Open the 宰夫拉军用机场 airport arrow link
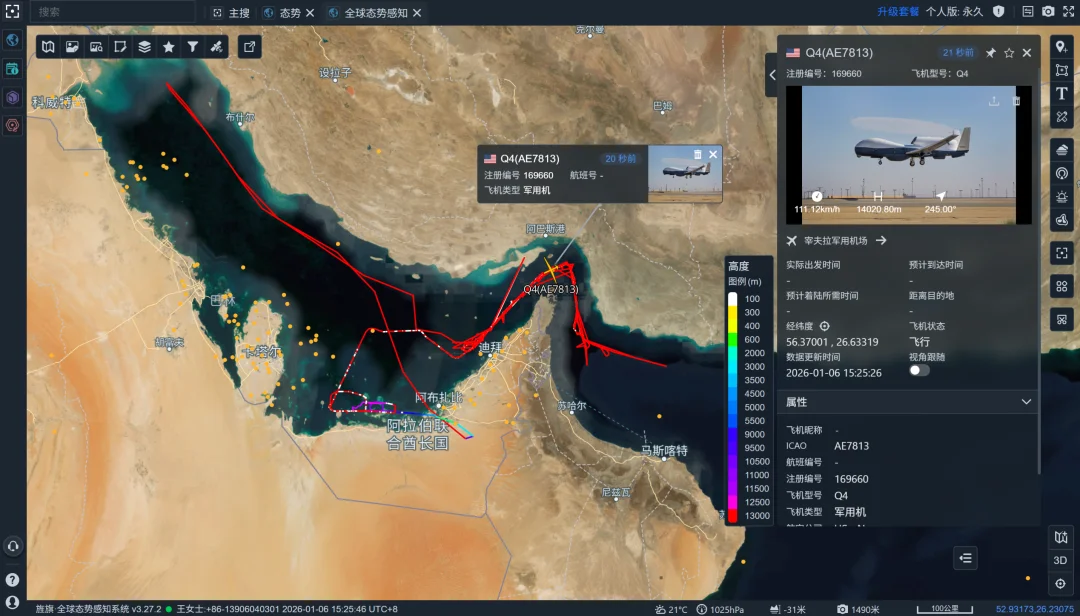Viewport: 1080px width, 616px height. point(882,241)
